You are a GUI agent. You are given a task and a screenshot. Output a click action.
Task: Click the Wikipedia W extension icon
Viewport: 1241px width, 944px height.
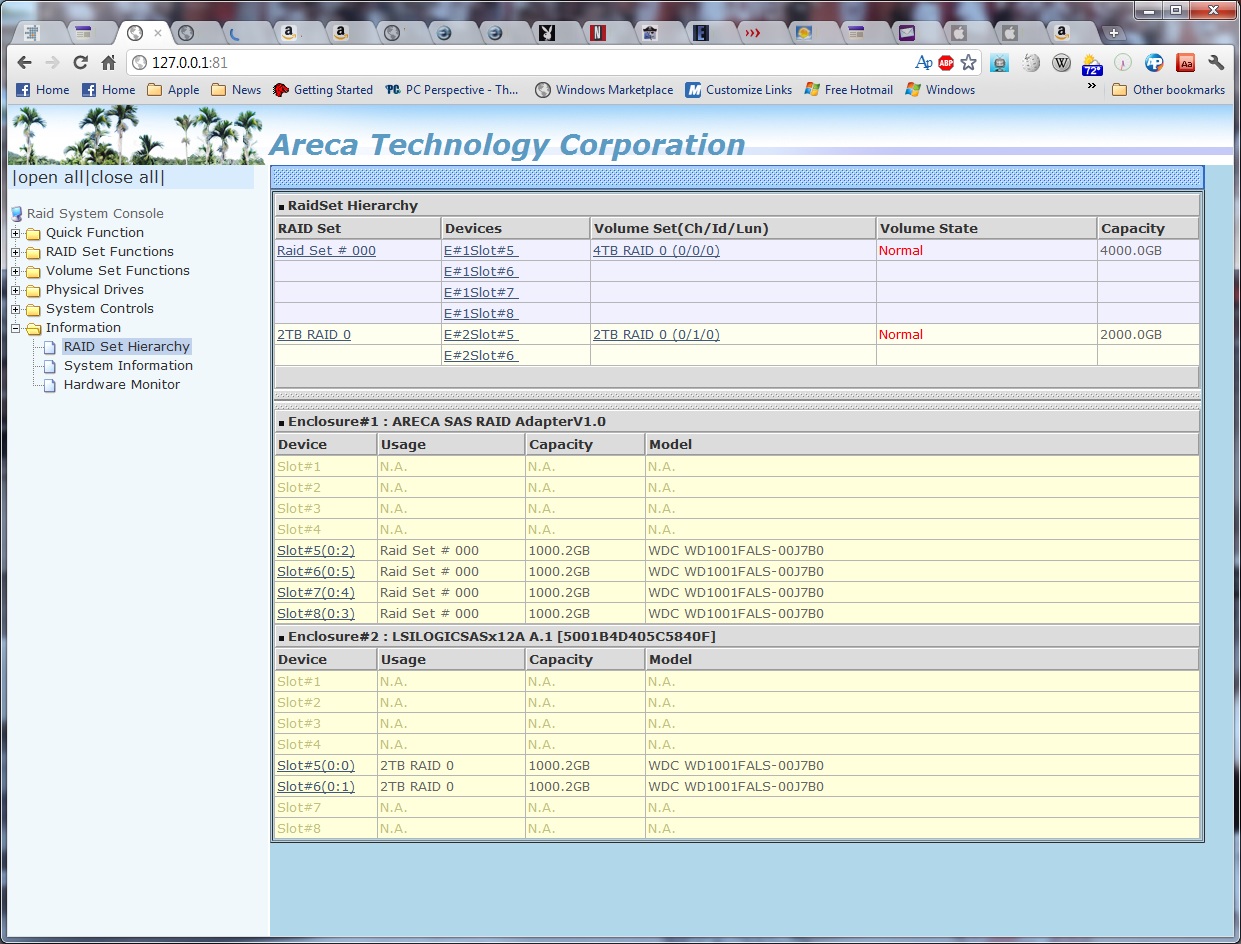coord(1062,63)
